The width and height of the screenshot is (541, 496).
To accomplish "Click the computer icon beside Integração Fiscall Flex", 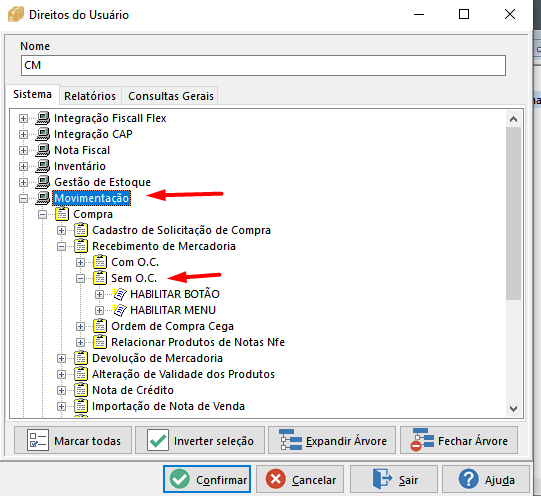I will 43,118.
